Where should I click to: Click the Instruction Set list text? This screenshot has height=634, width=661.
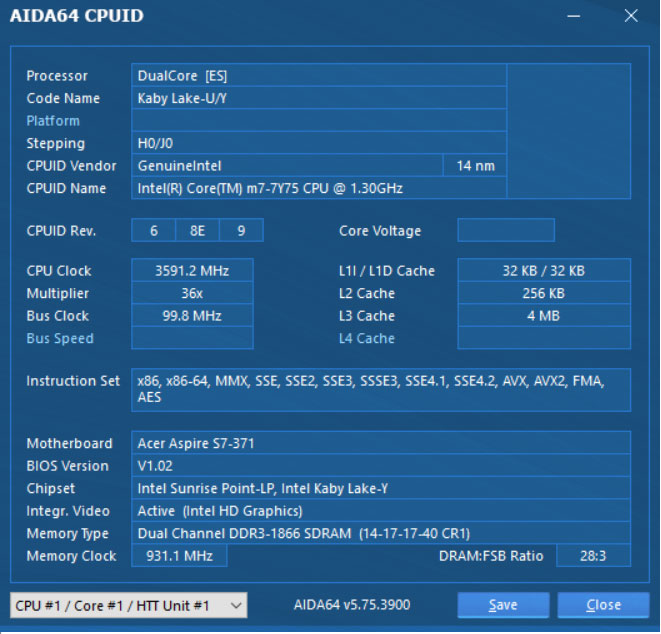(381, 390)
